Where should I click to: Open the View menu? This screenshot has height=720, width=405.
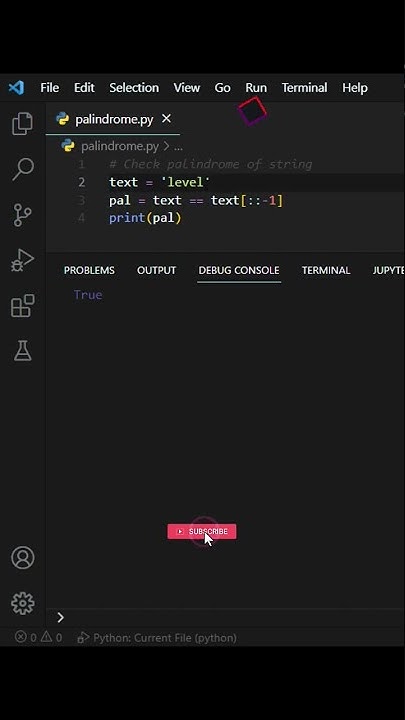click(x=186, y=88)
